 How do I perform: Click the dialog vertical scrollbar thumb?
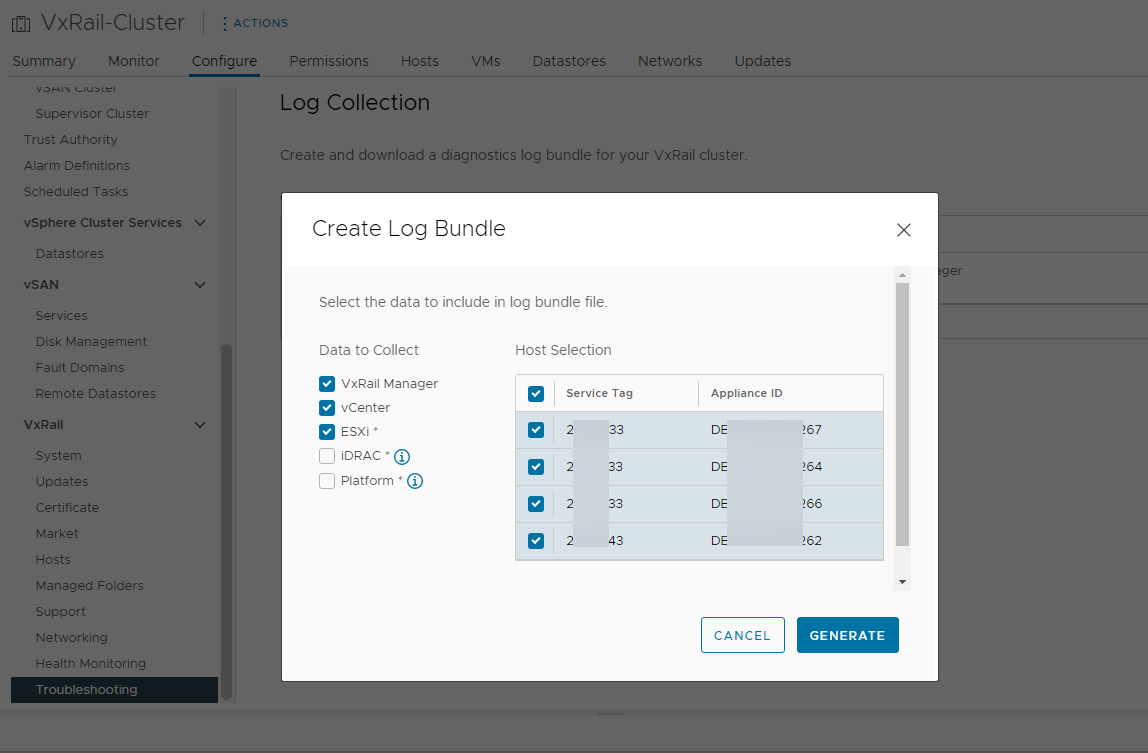[x=902, y=415]
